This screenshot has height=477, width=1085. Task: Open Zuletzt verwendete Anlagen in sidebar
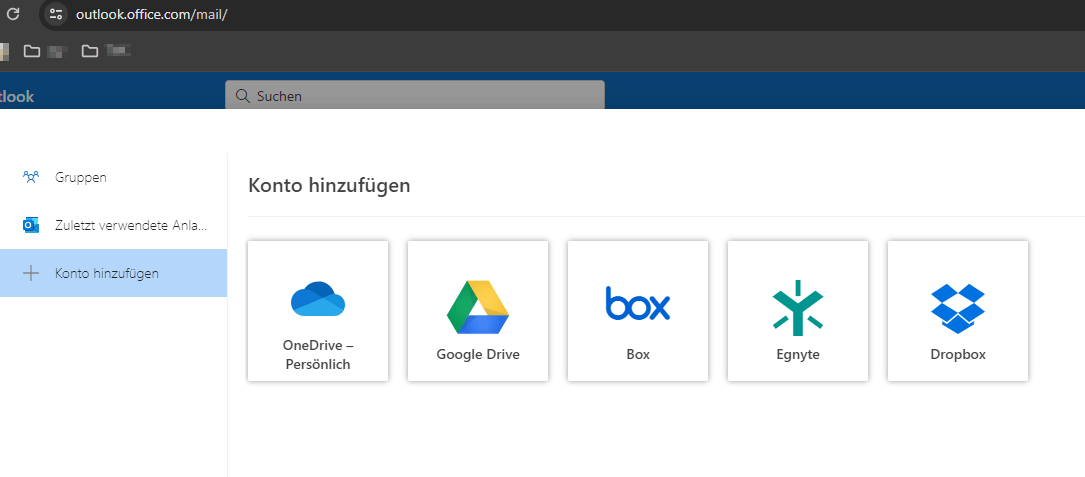click(x=113, y=225)
